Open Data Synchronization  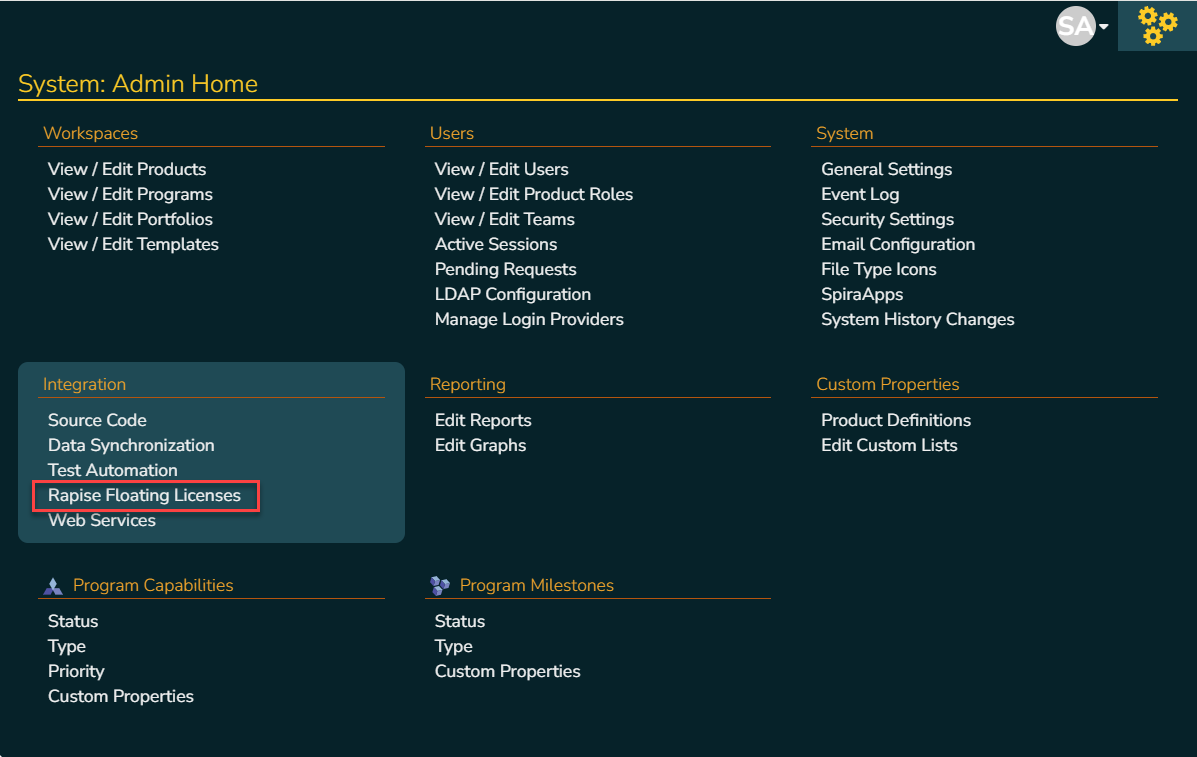coord(131,445)
